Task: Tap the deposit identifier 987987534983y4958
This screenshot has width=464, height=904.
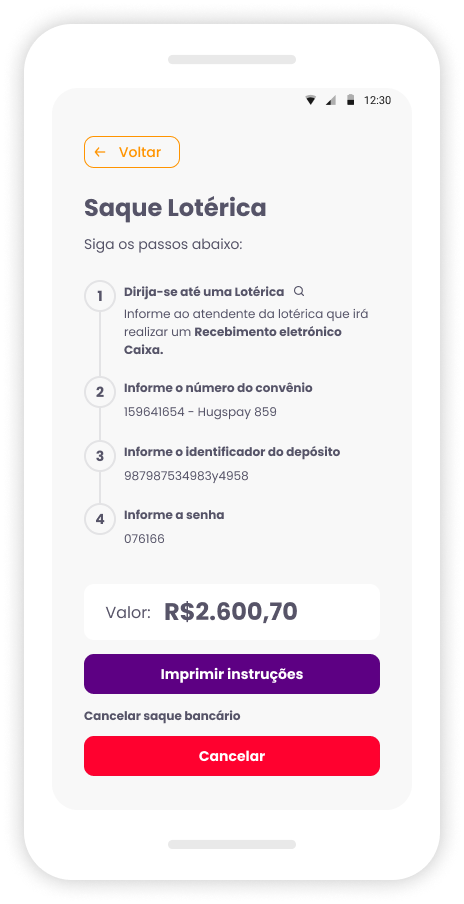Action: click(x=186, y=476)
